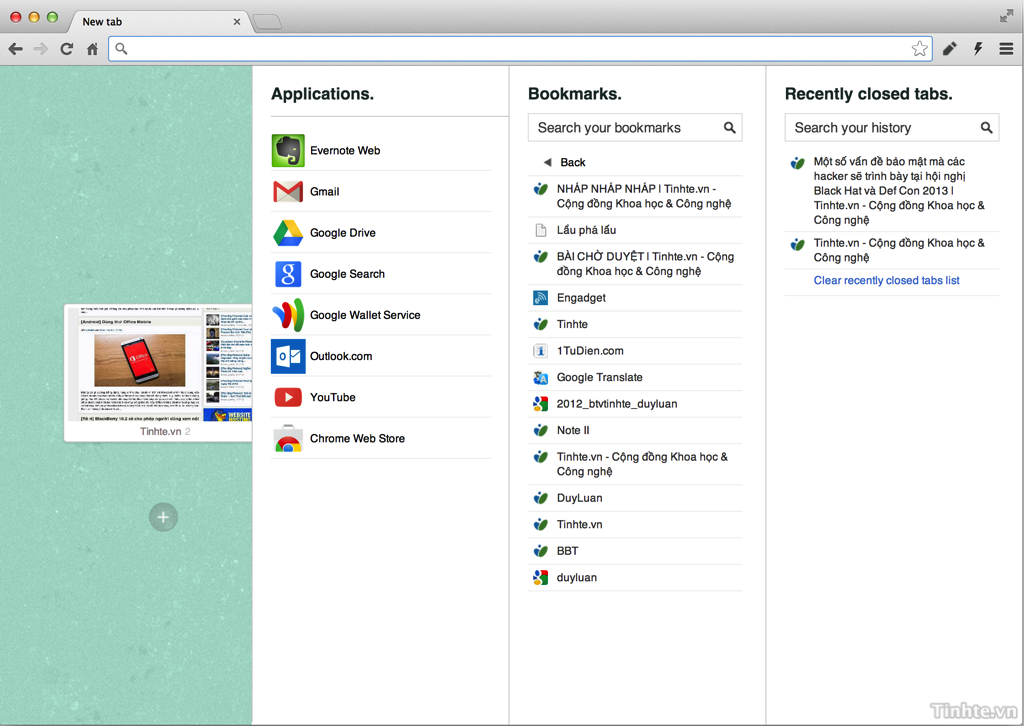Image resolution: width=1024 pixels, height=726 pixels.
Task: Open the lowercase duyluan bookmark
Action: (635, 578)
